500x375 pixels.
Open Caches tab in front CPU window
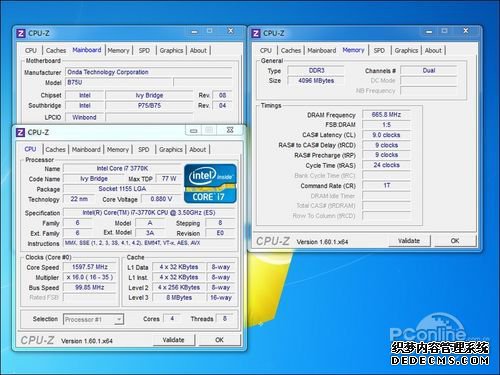pyautogui.click(x=55, y=150)
